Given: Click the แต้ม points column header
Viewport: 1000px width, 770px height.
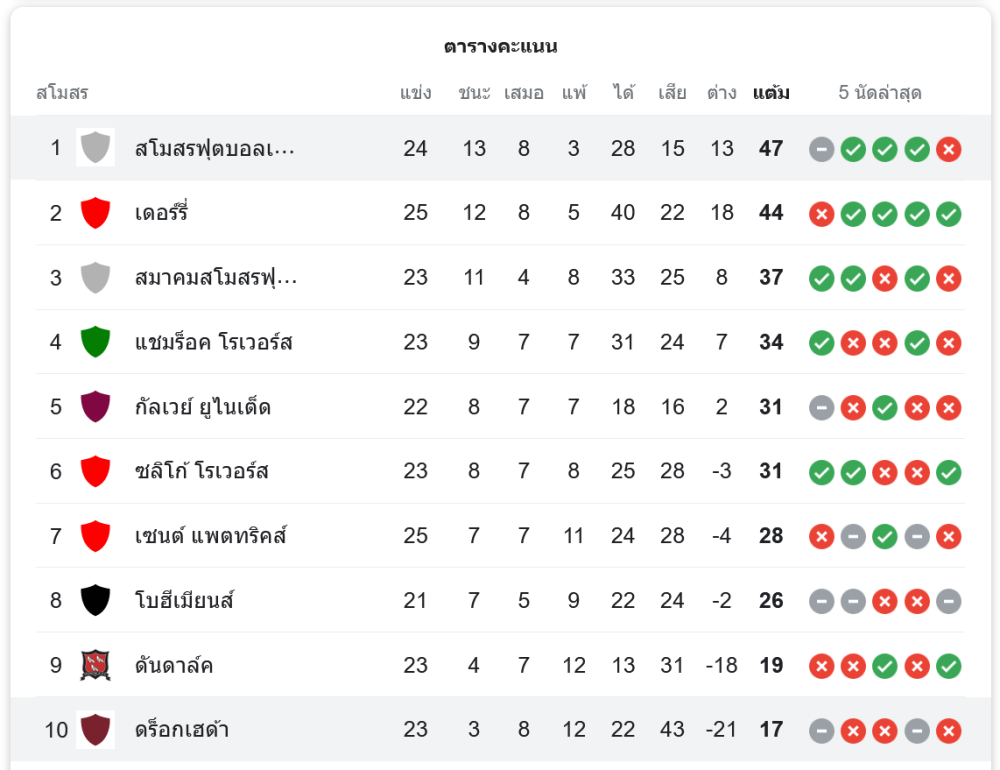Looking at the screenshot, I should click(771, 93).
